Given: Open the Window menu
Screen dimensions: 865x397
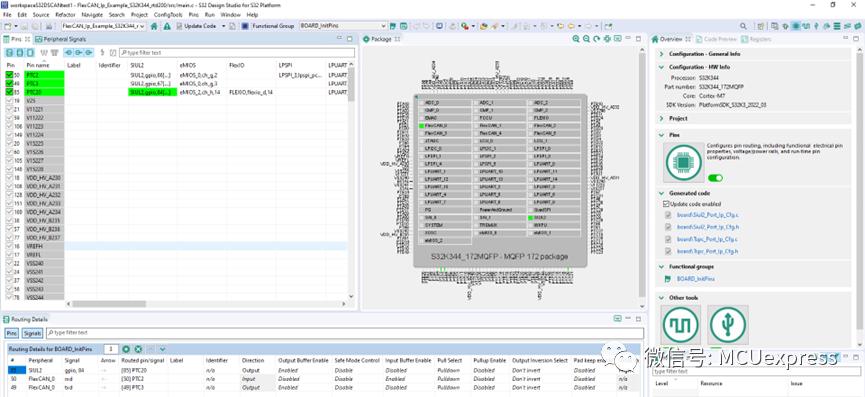Looking at the screenshot, I should coord(231,14).
